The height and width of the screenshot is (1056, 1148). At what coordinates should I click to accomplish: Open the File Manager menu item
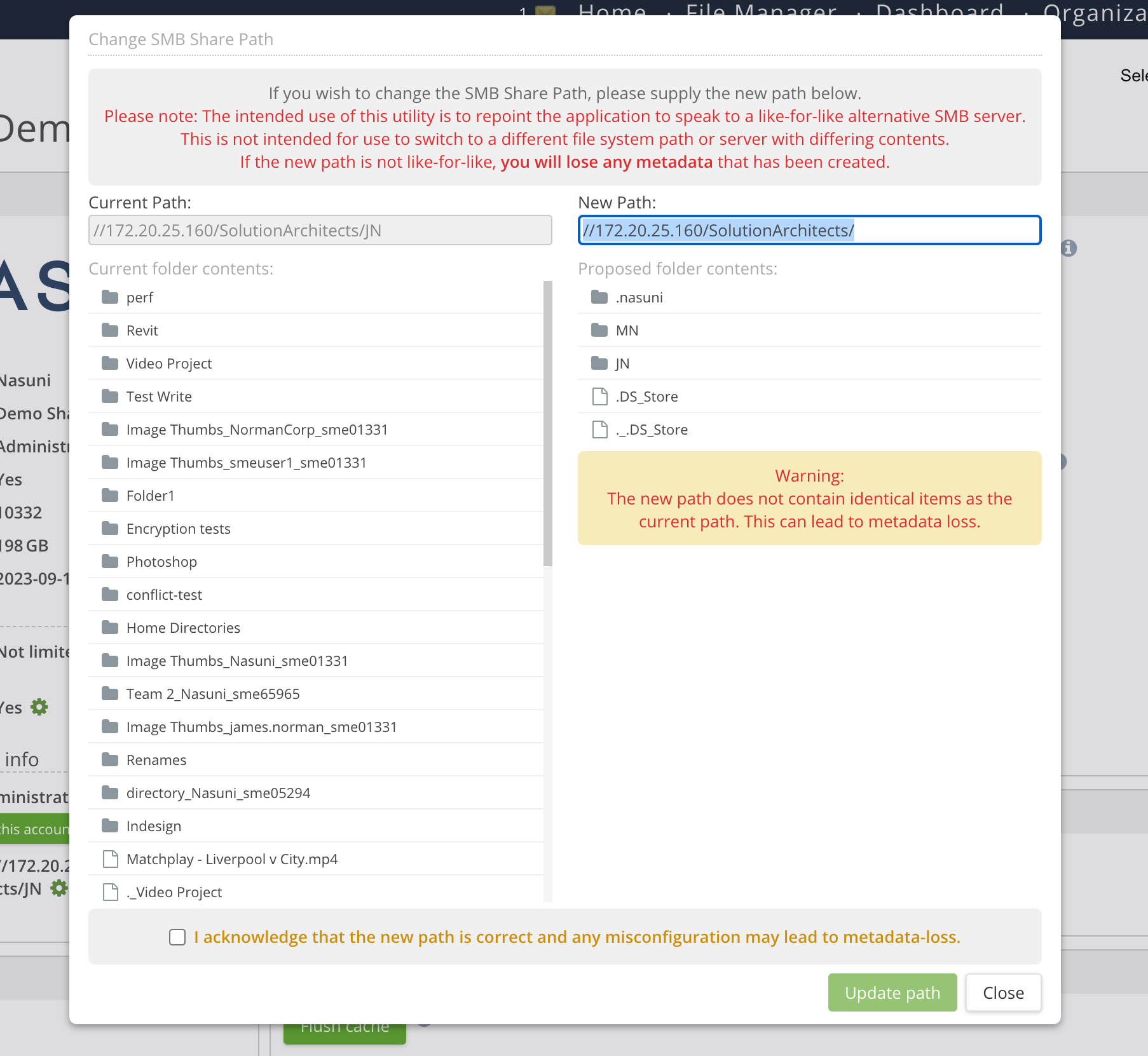pyautogui.click(x=761, y=11)
